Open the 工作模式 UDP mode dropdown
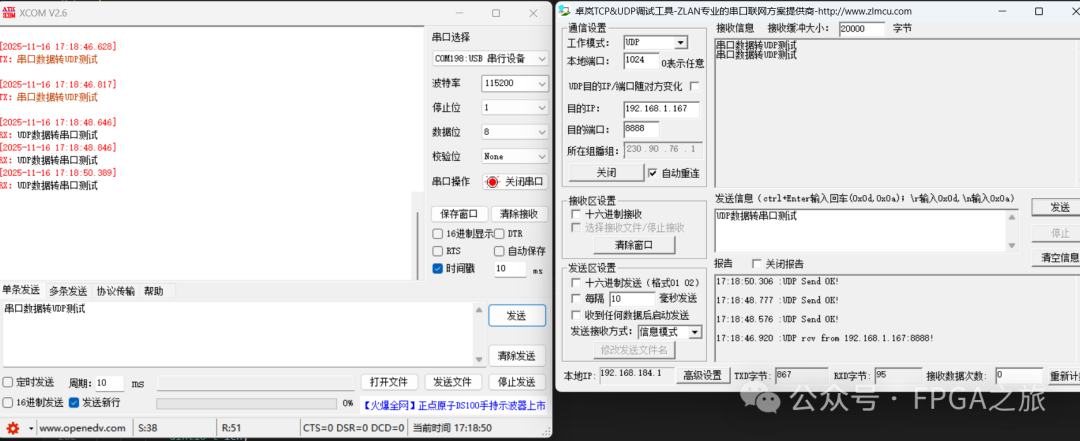The width and height of the screenshot is (1080, 441). [655, 43]
